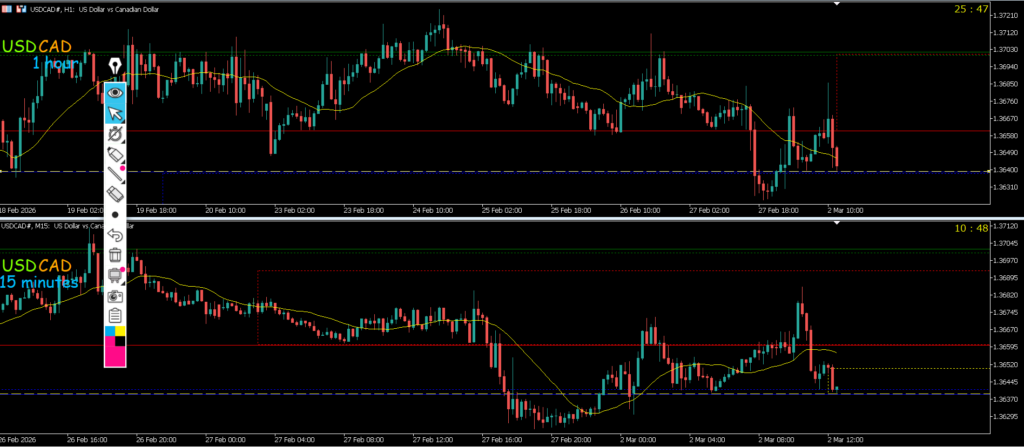Click the second icon beside USDCAD H1 title
Image resolution: width=1024 pixels, height=447 pixels.
pyautogui.click(x=21, y=9)
